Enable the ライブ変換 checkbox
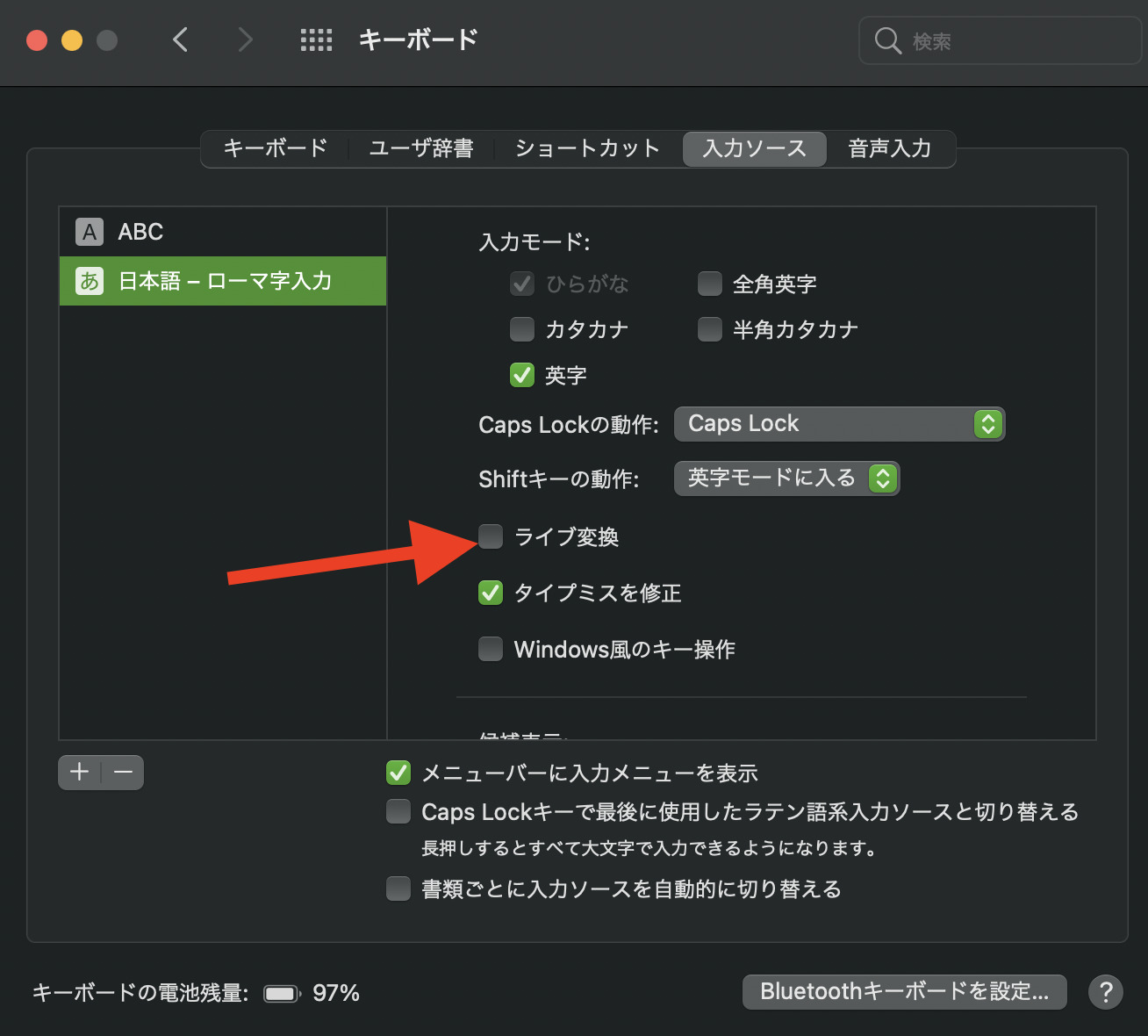Image resolution: width=1148 pixels, height=1036 pixels. coord(491,536)
